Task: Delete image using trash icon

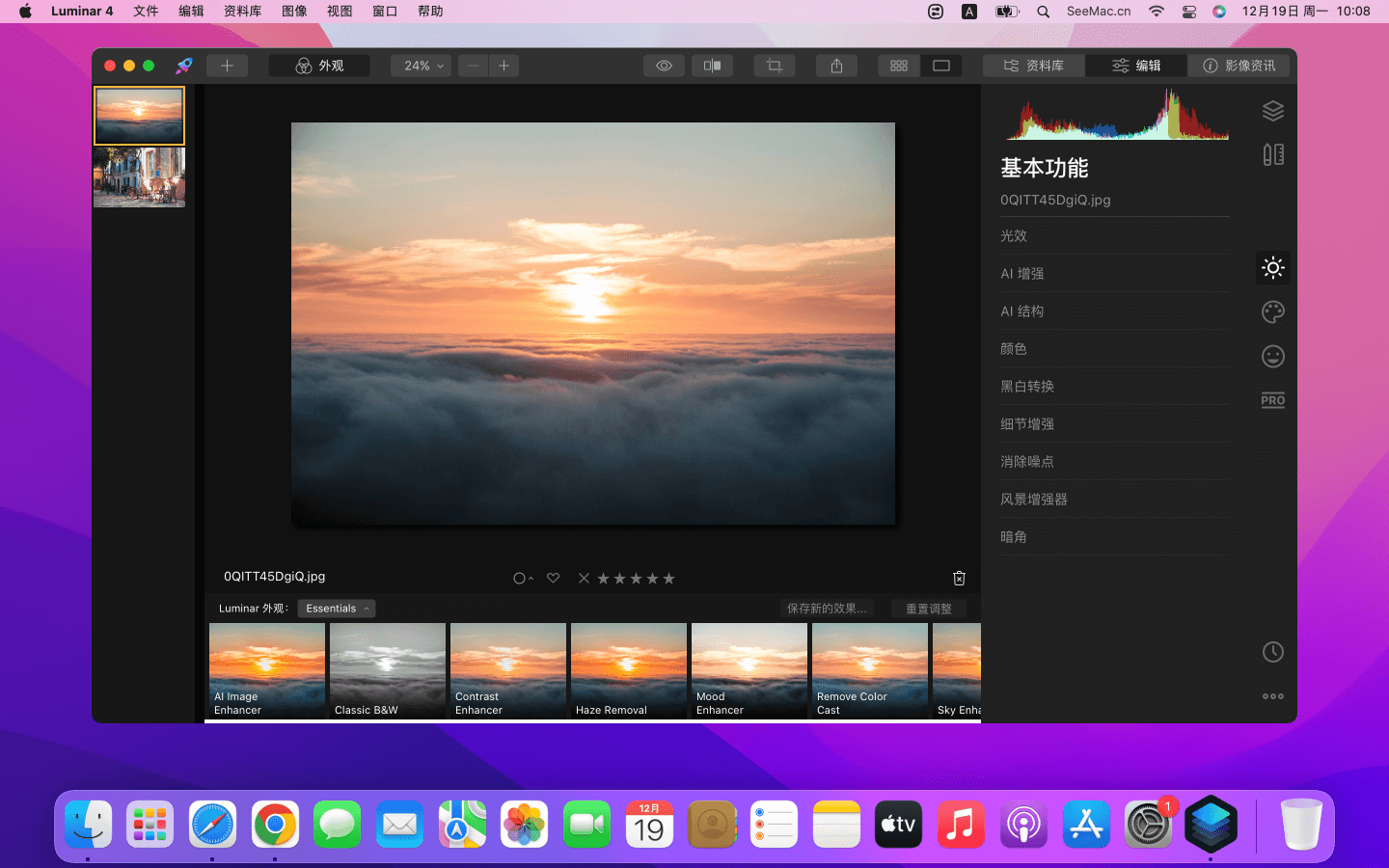Action: coord(959,578)
